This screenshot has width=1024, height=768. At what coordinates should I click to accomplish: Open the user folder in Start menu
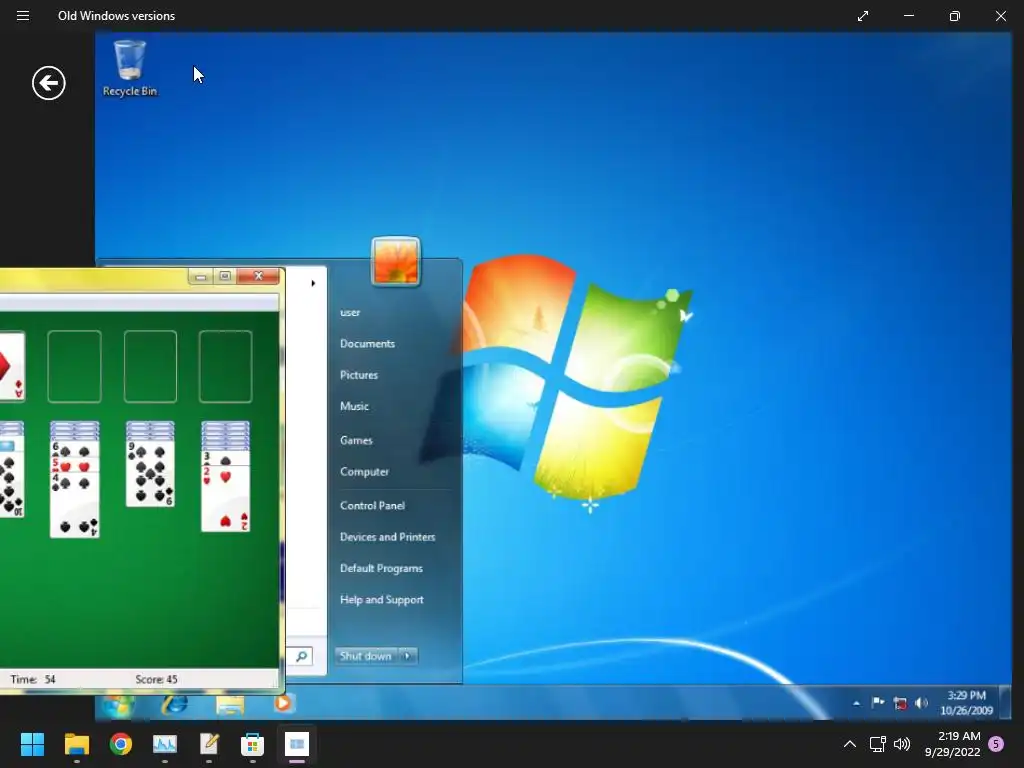tap(350, 312)
